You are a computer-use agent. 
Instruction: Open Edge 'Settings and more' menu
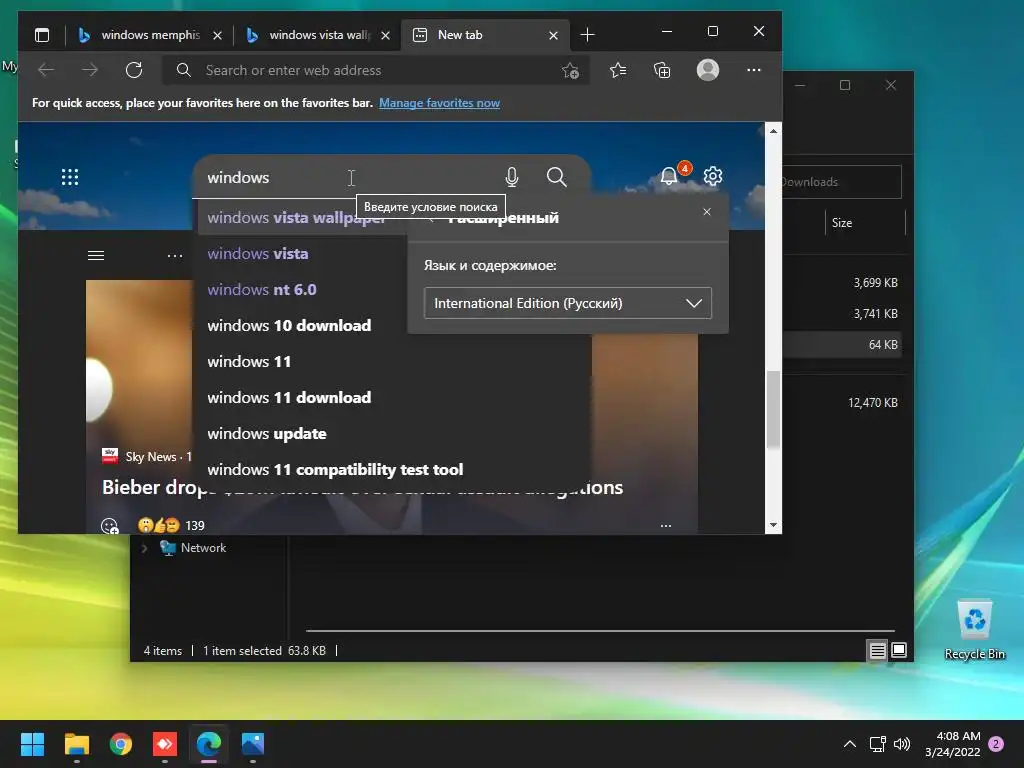click(754, 70)
